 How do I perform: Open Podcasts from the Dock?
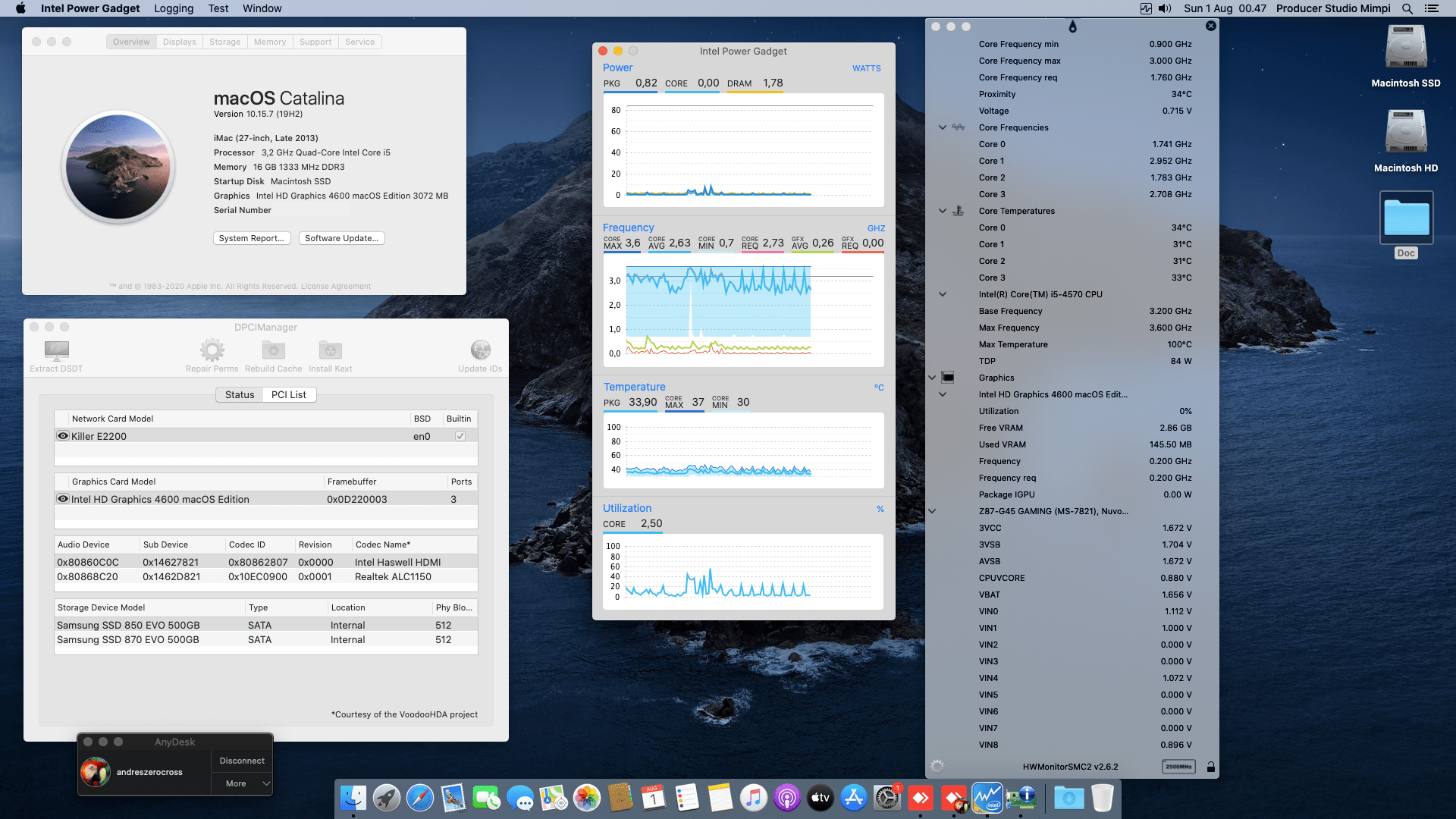pyautogui.click(x=787, y=798)
